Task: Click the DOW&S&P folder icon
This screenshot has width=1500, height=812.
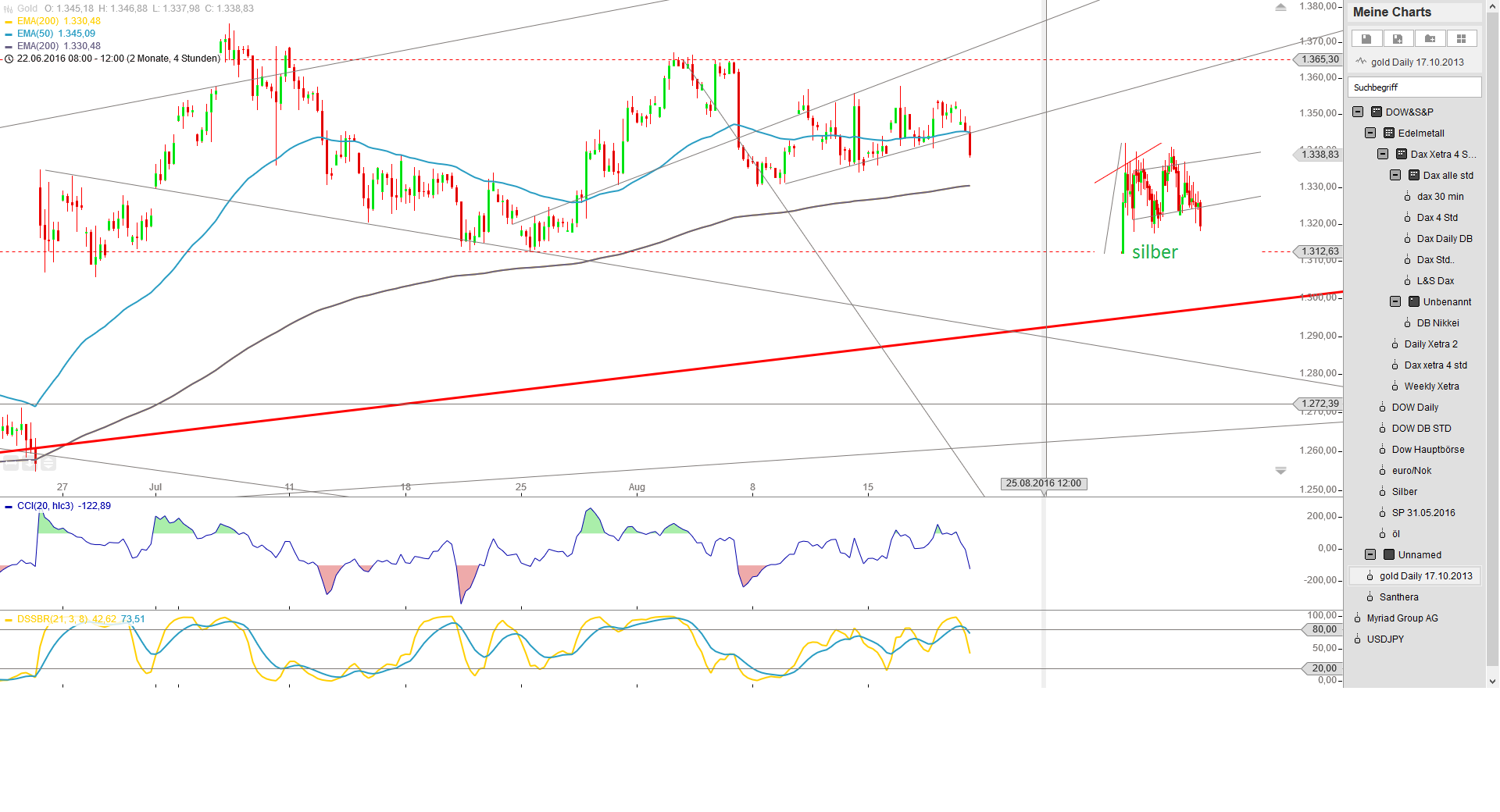Action: pos(1377,112)
